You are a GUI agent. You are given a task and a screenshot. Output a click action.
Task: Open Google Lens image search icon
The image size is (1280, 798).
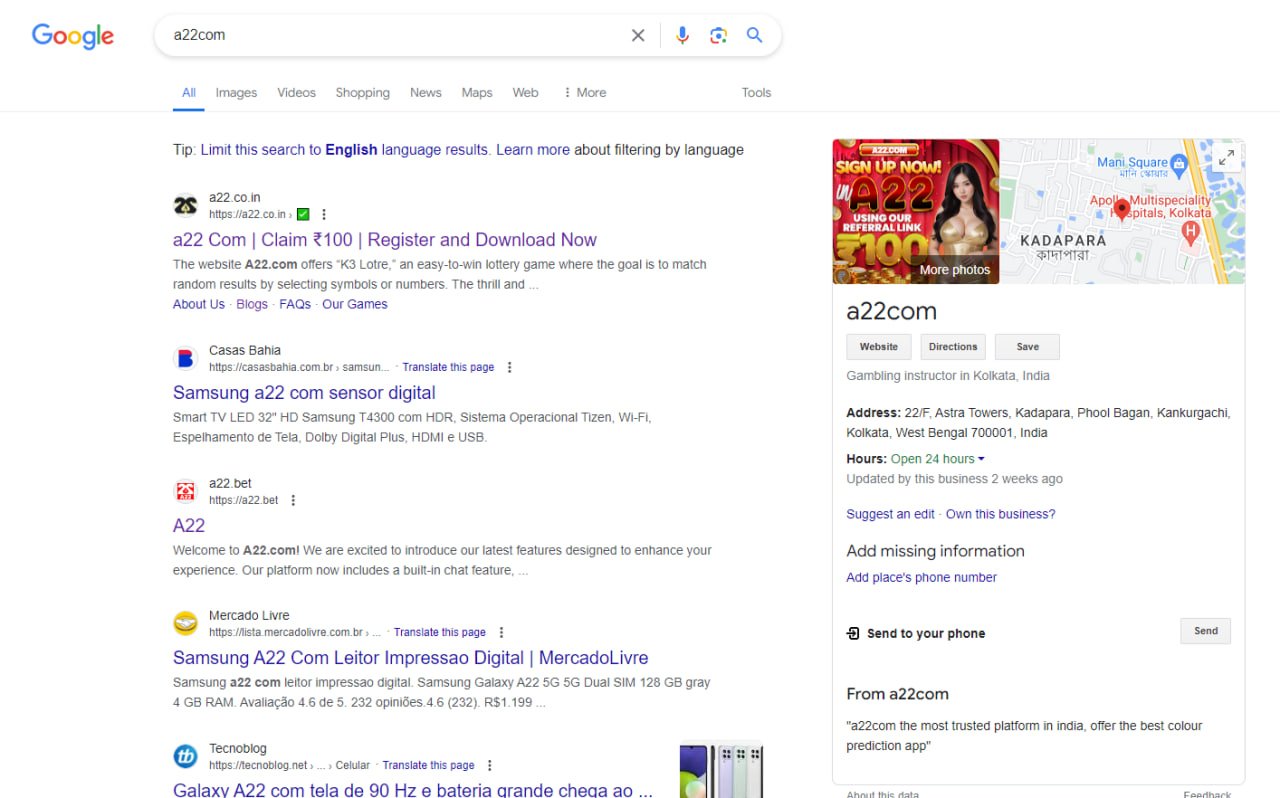(718, 35)
